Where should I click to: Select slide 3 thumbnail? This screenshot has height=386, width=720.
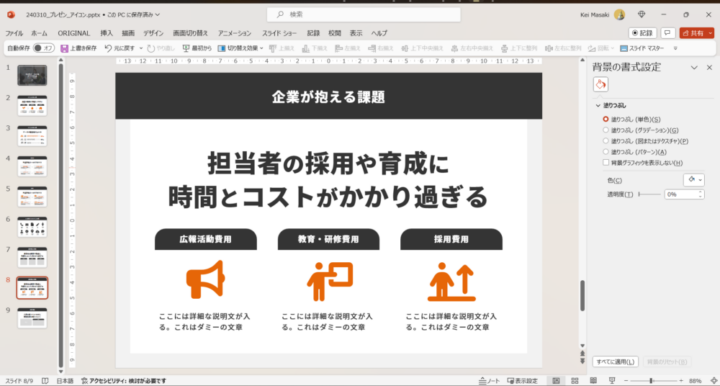point(32,136)
